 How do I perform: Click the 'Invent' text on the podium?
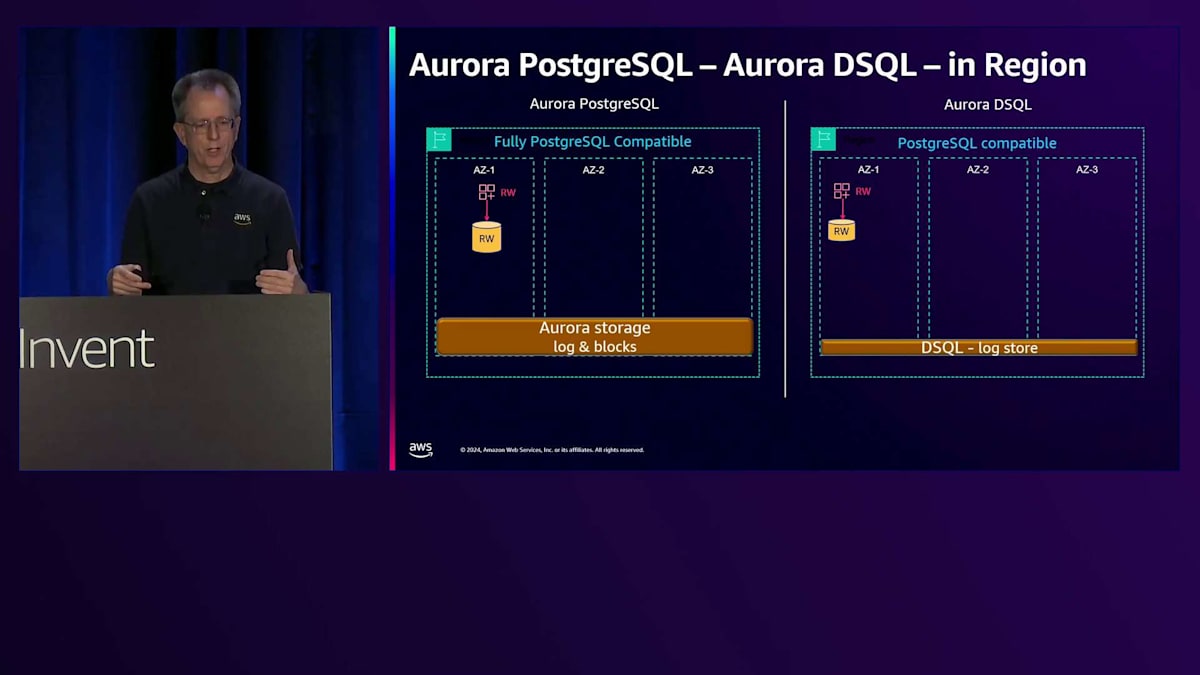click(87, 349)
